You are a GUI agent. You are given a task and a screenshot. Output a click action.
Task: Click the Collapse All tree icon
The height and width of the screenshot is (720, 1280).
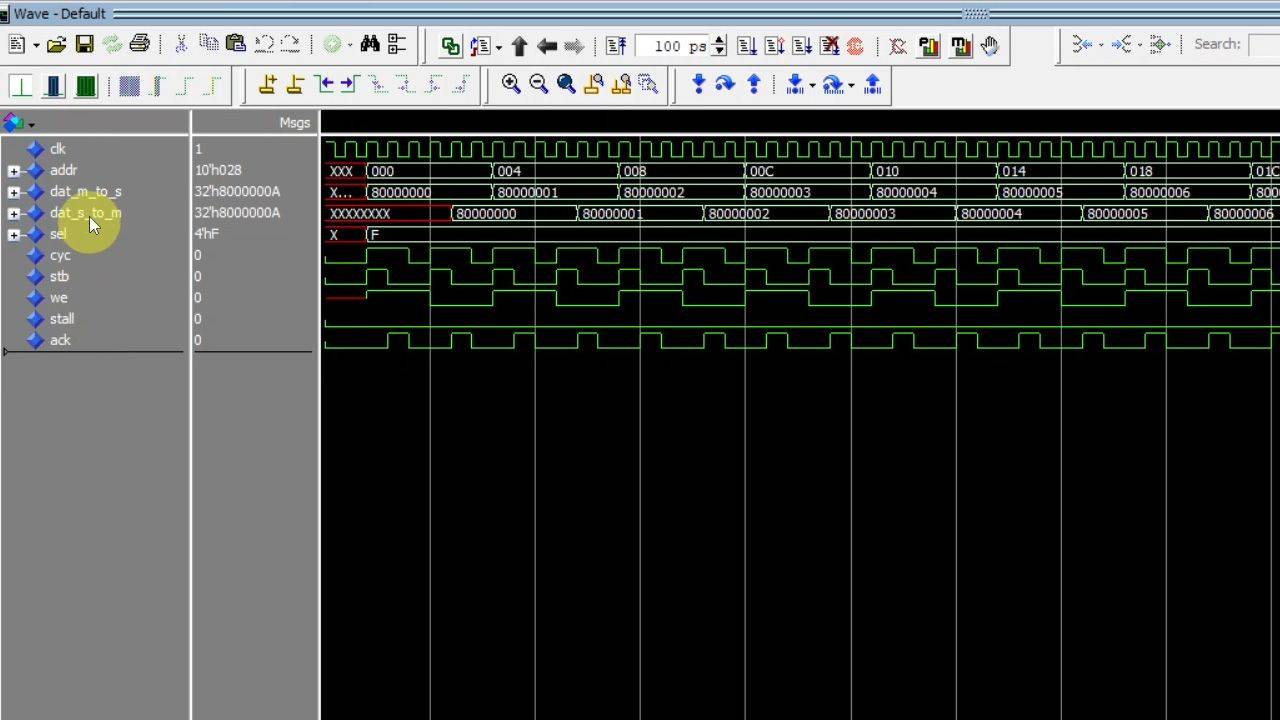click(397, 44)
